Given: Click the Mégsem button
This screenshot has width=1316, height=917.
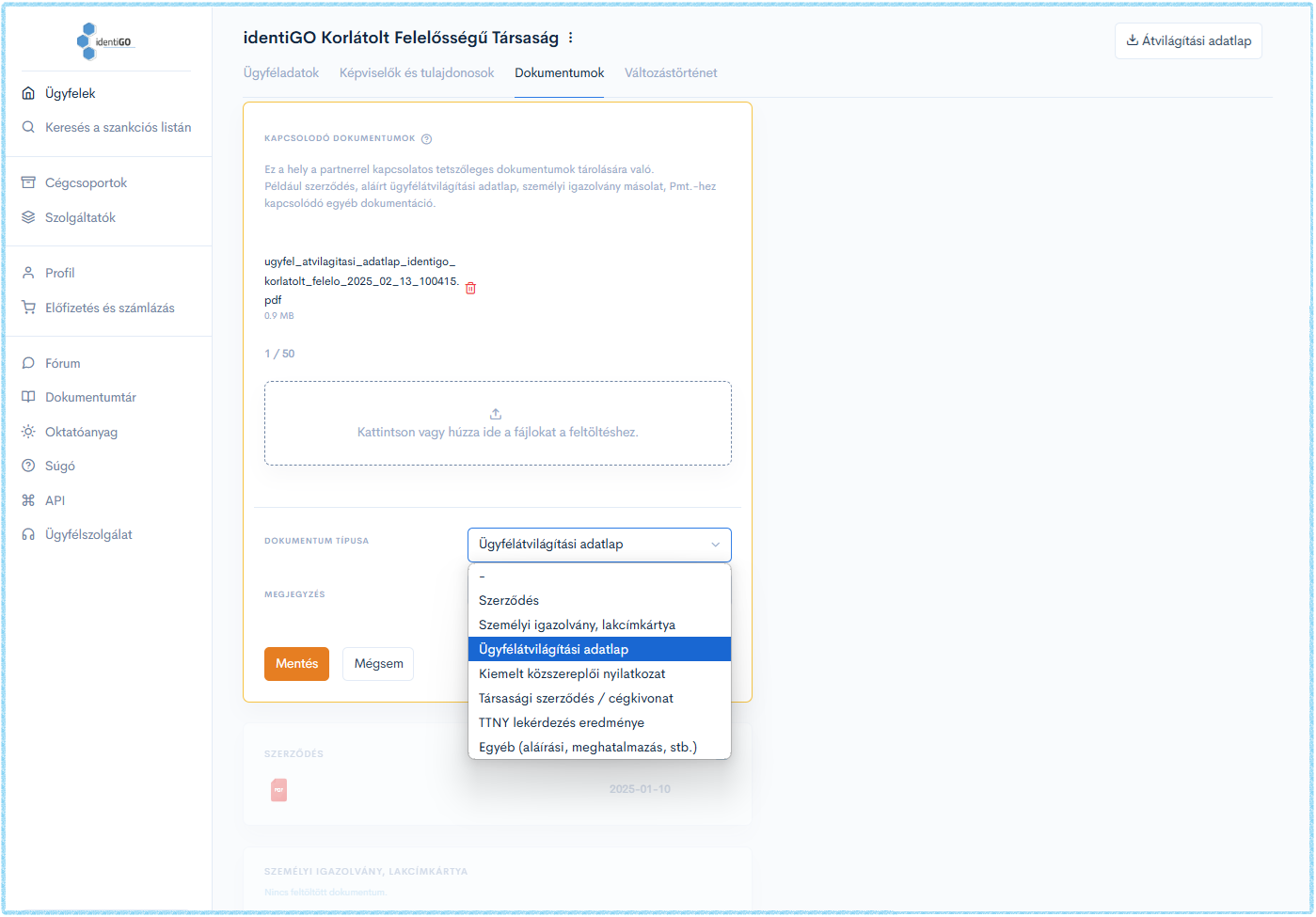Looking at the screenshot, I should point(378,664).
